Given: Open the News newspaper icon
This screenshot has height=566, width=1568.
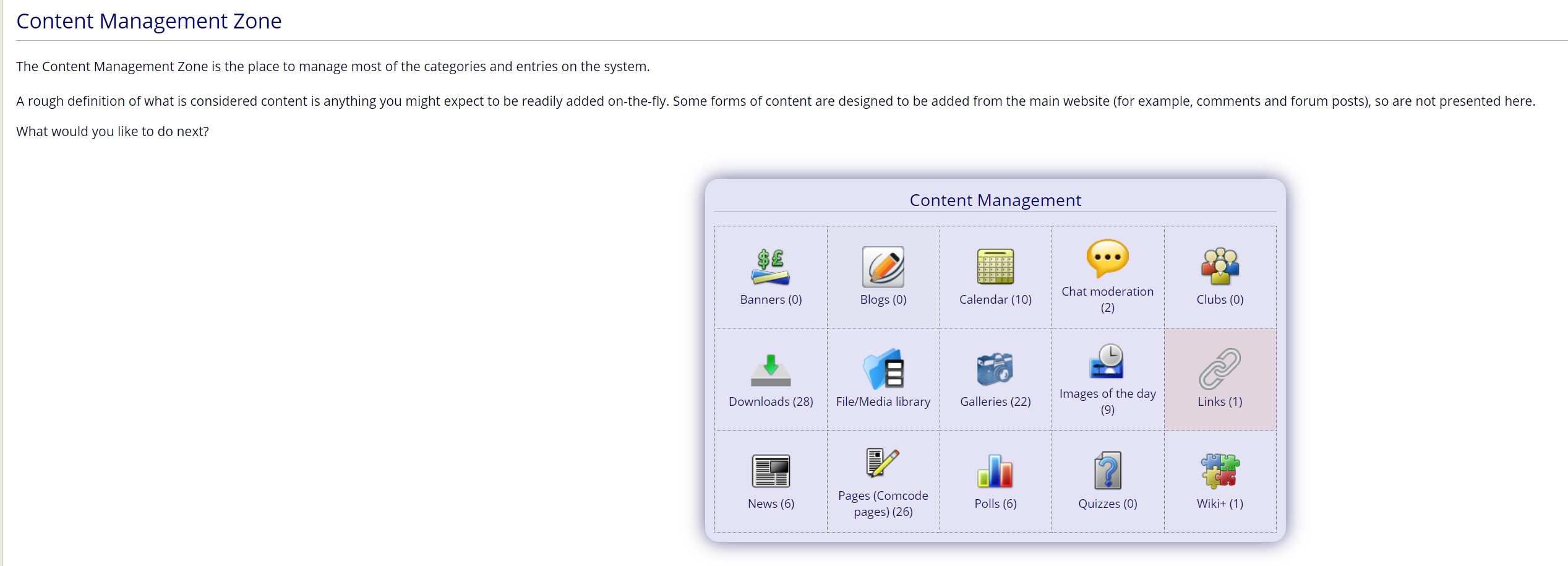Looking at the screenshot, I should tap(770, 471).
